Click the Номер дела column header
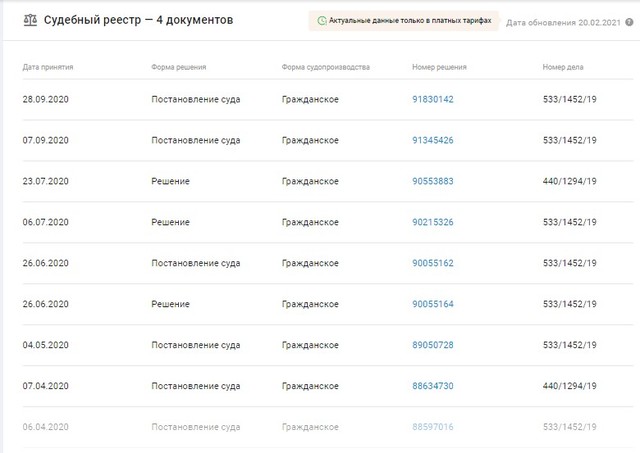640x453 pixels. click(563, 67)
